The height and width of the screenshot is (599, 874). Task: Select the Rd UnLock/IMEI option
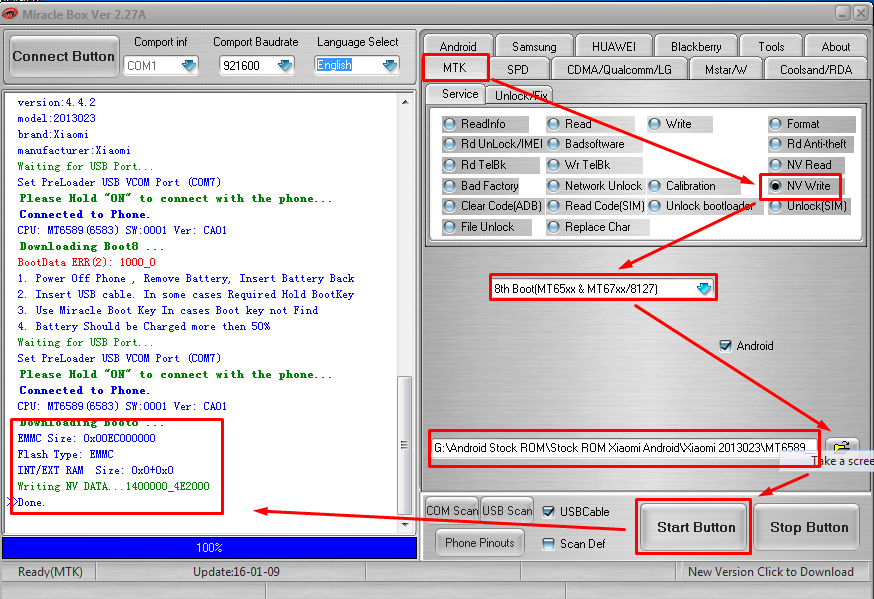pyautogui.click(x=449, y=144)
